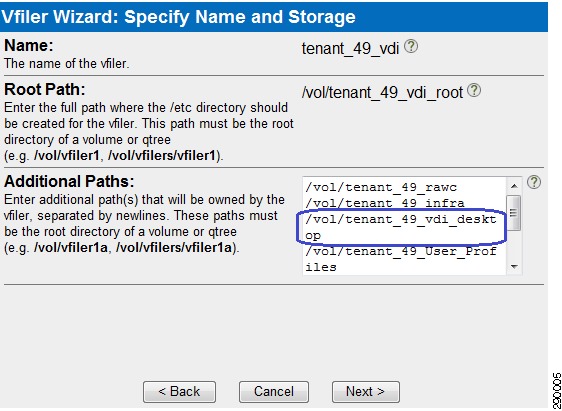The image size is (562, 411).
Task: Click the /vol/tenant_49_vdi_root path value
Action: point(382,93)
